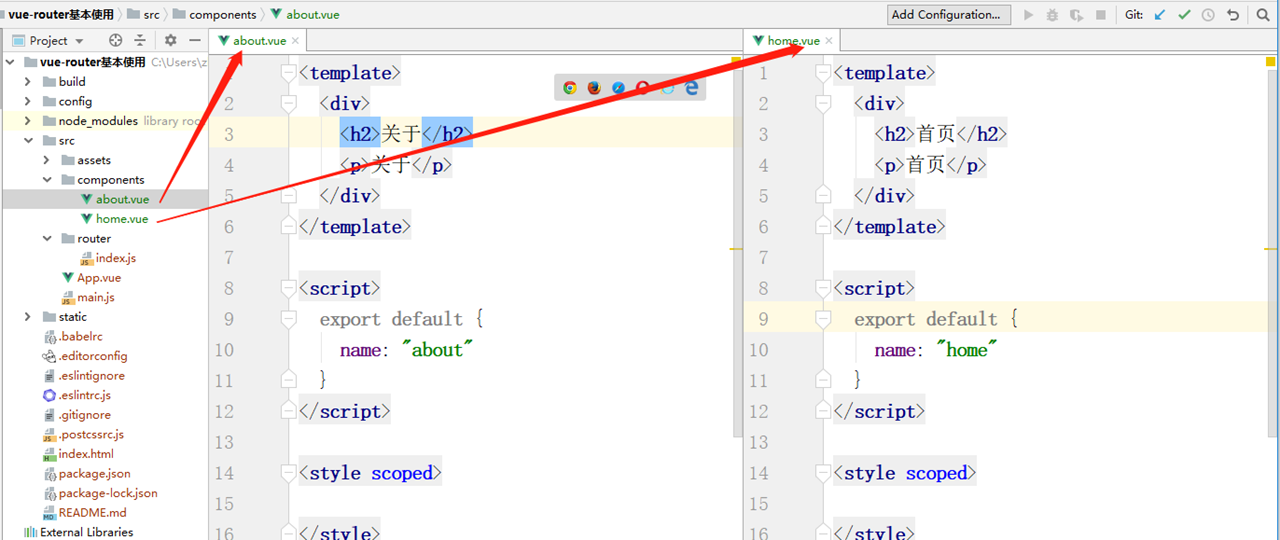Click h2 首页 heading text in home.vue

(935, 134)
